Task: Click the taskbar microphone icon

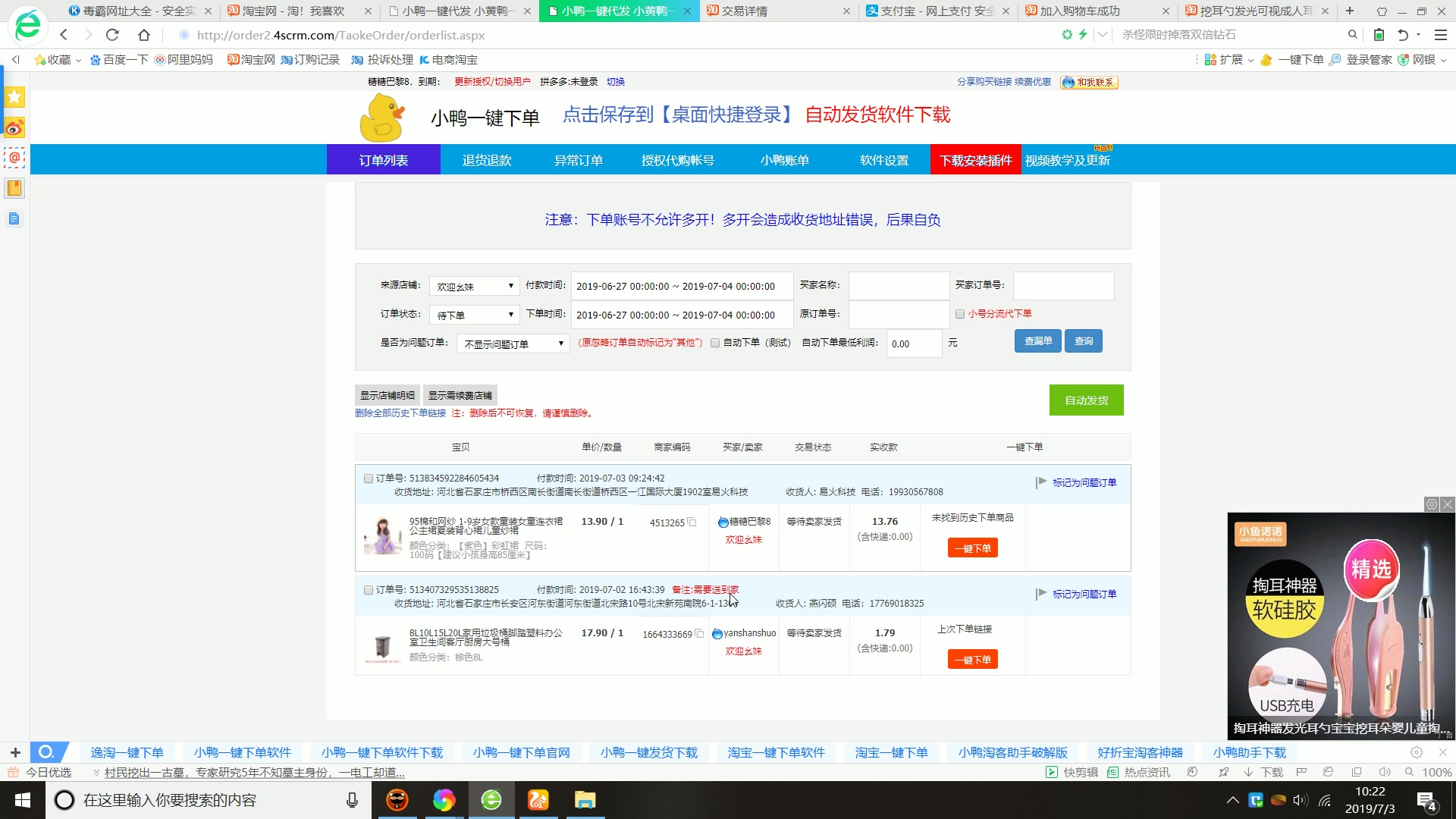Action: click(x=352, y=800)
